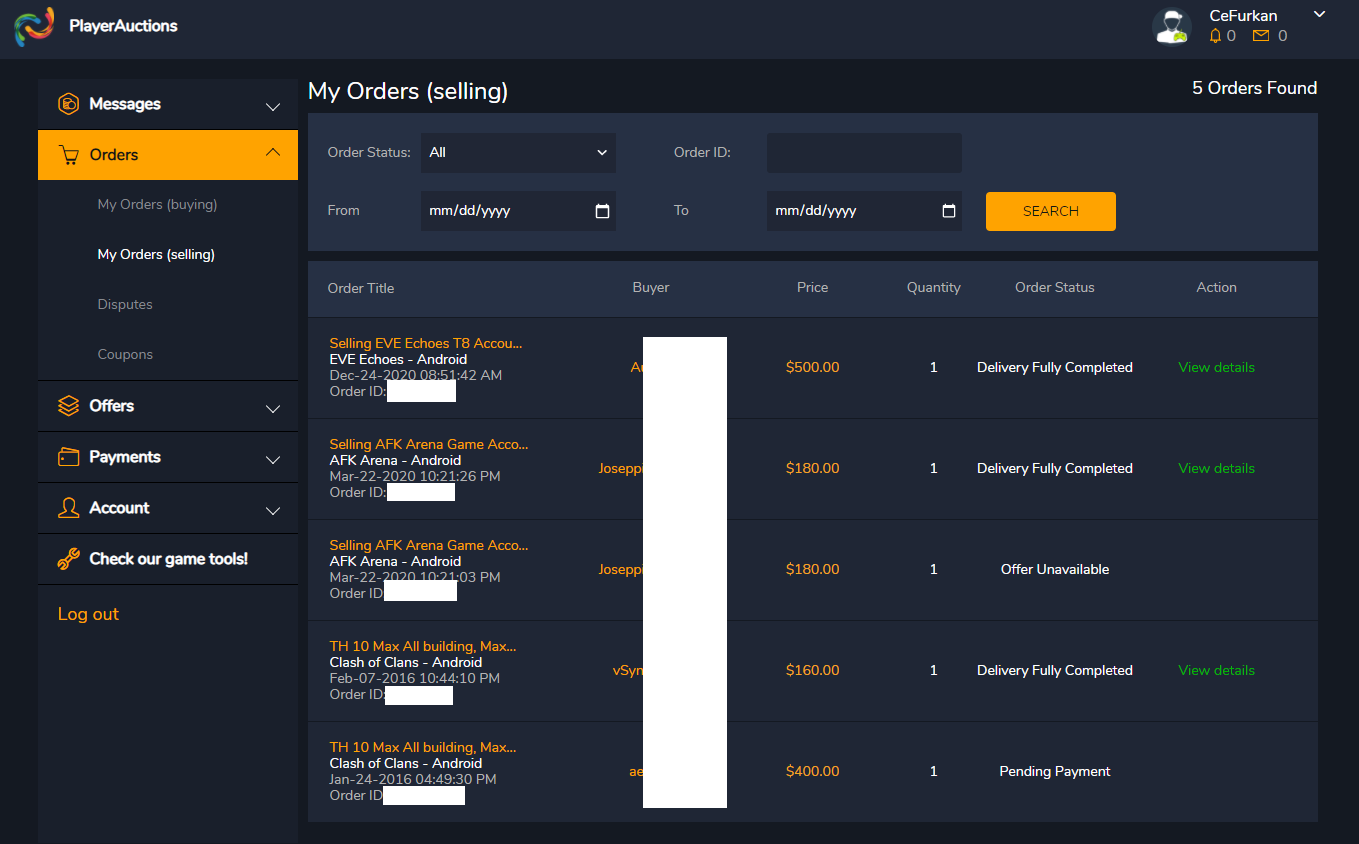Click the SEARCH button

(x=1050, y=211)
